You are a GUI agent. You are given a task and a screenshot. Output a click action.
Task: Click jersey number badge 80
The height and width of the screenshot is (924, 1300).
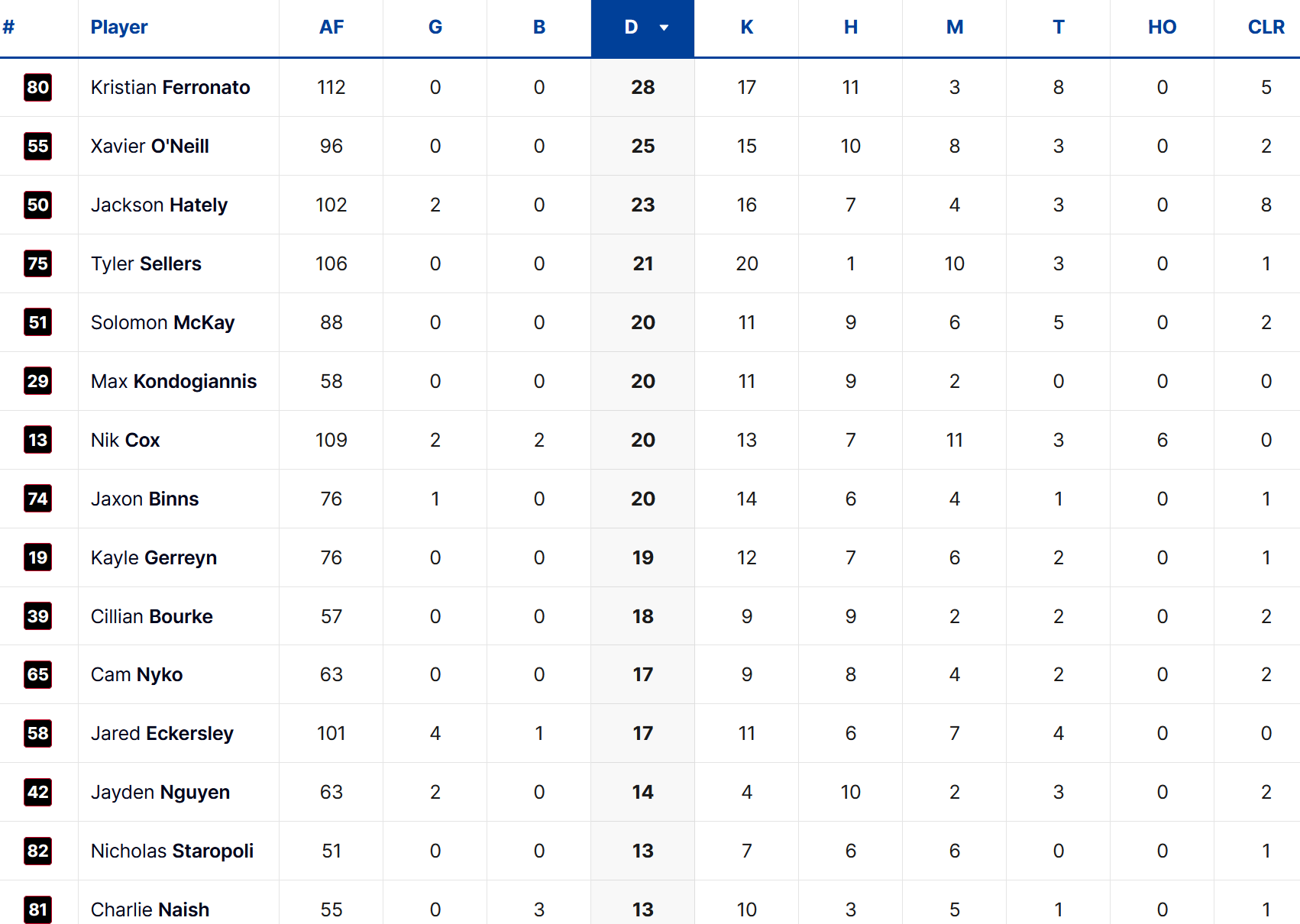pos(37,87)
